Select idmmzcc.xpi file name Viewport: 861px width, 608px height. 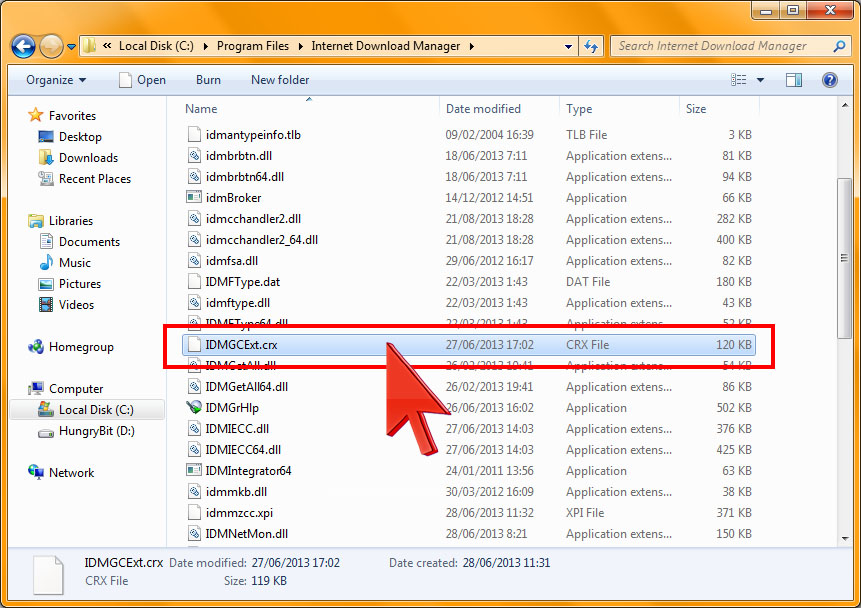pos(239,513)
